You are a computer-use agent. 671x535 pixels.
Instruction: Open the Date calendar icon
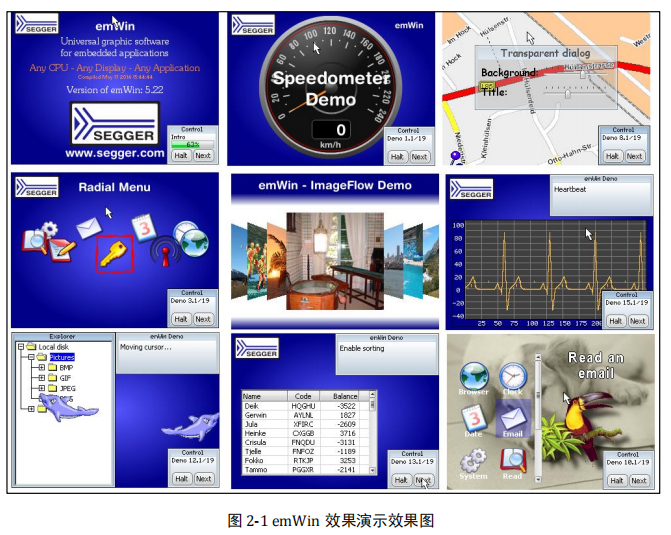click(474, 418)
